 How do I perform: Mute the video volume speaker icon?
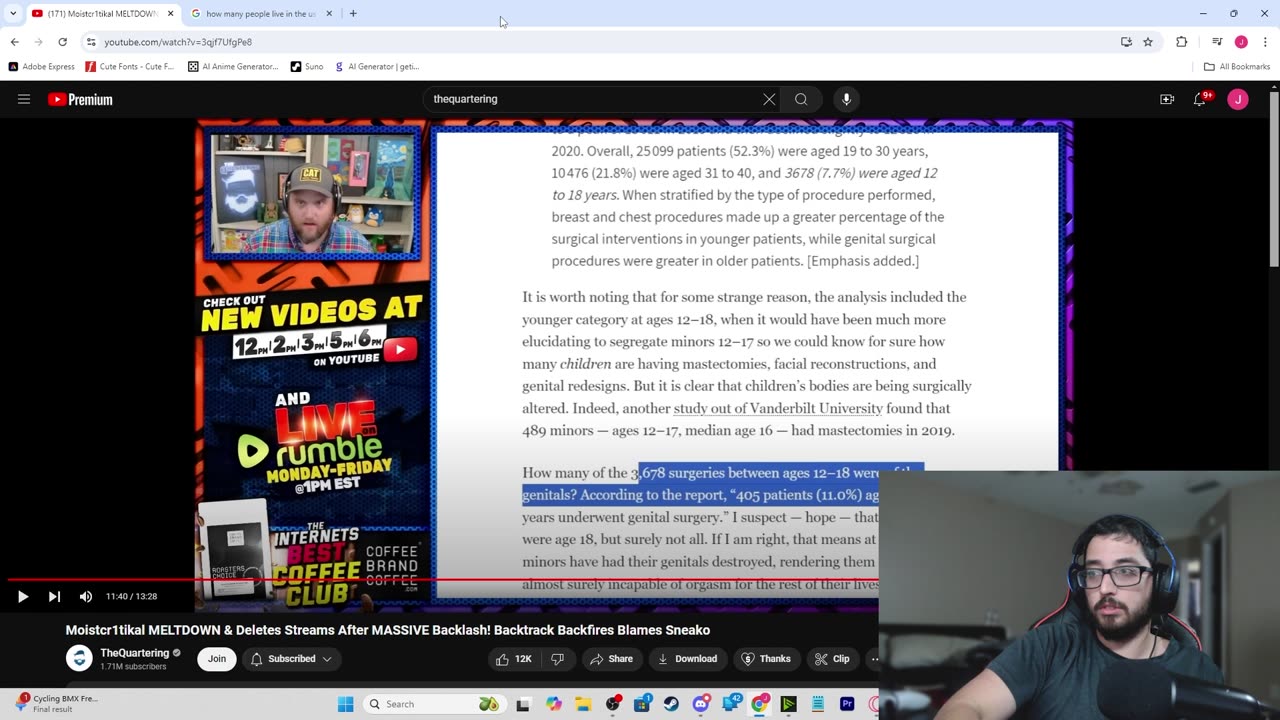click(x=86, y=596)
